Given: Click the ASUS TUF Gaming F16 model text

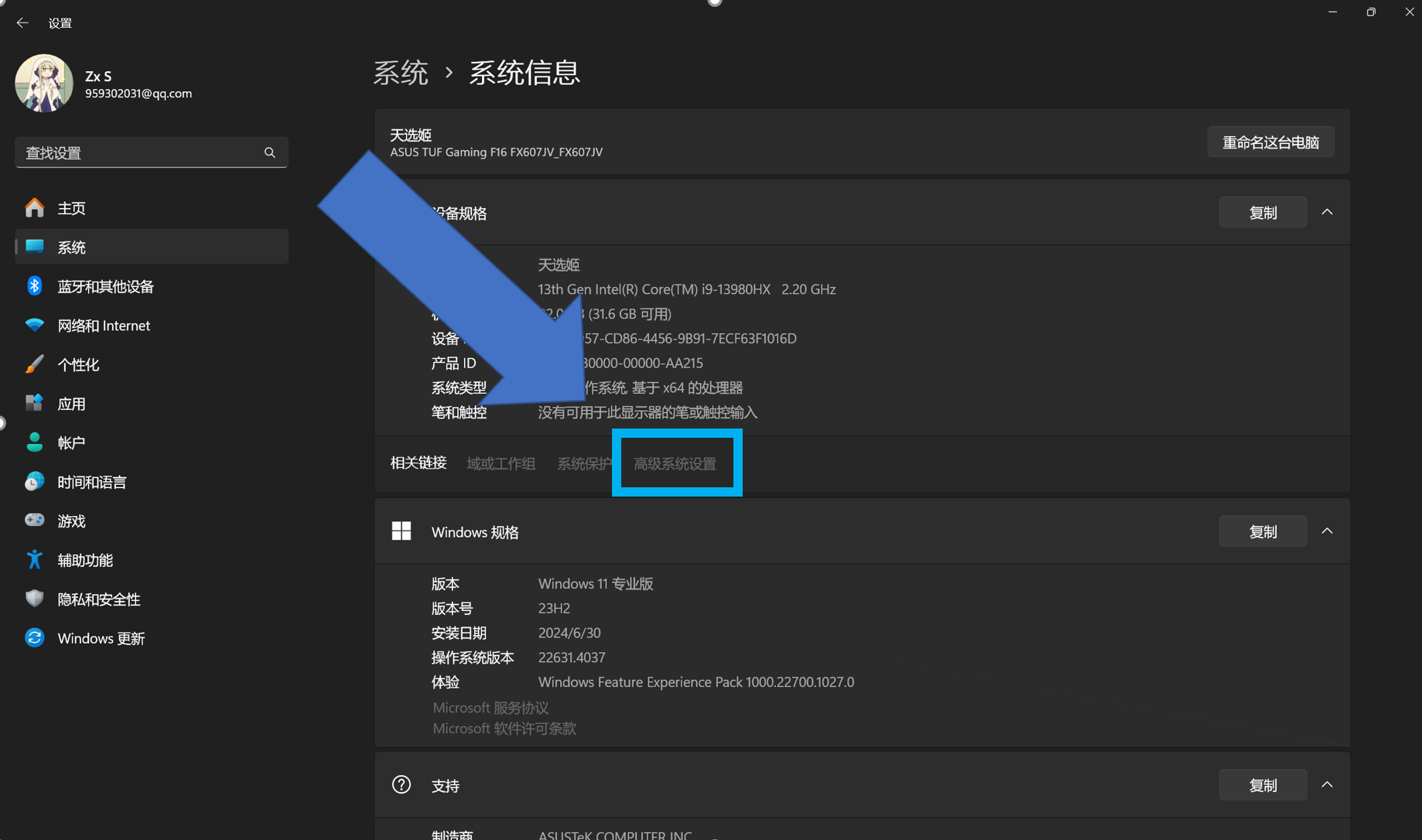Looking at the screenshot, I should click(496, 152).
